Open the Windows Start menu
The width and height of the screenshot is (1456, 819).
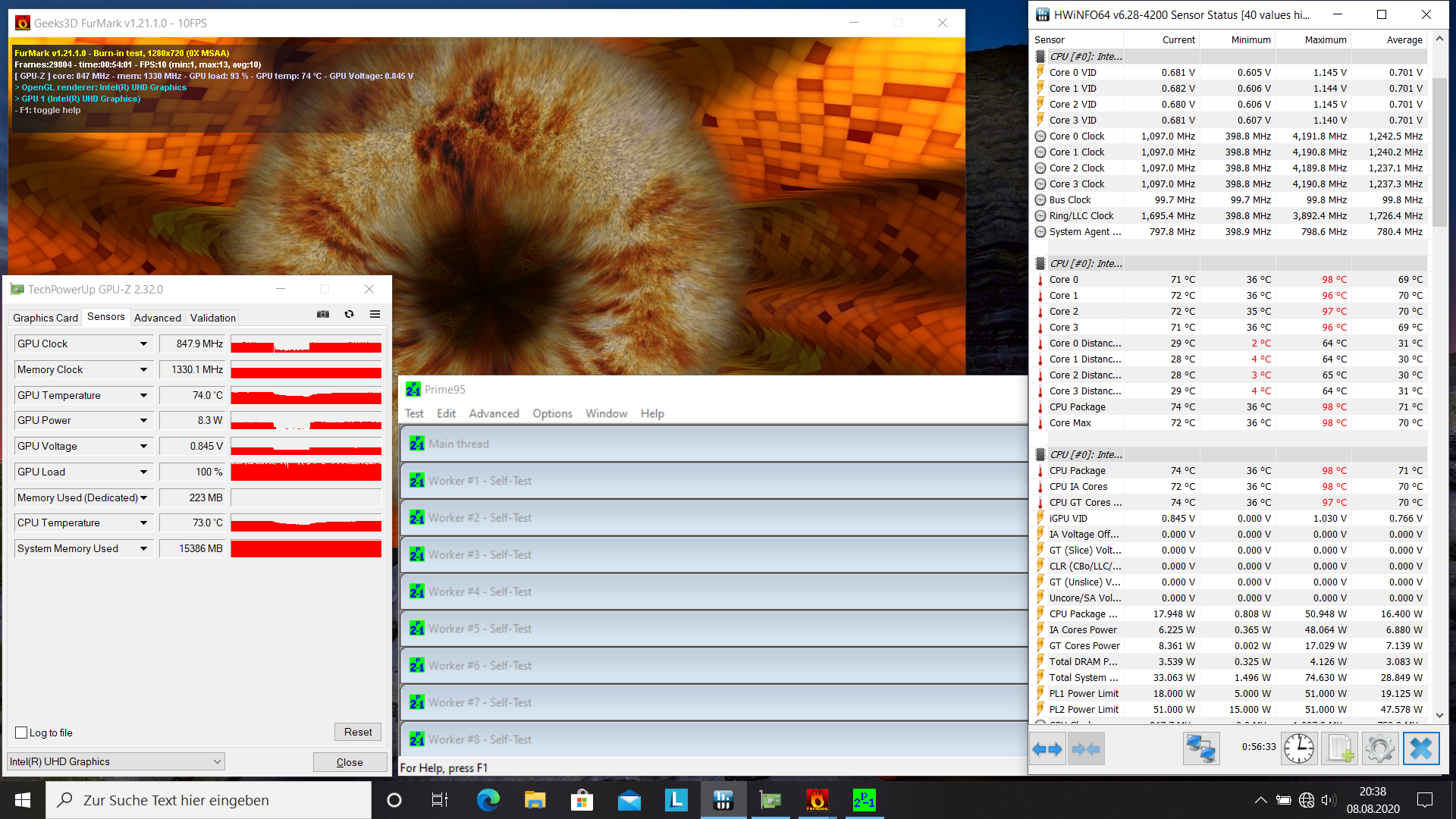pos(23,800)
